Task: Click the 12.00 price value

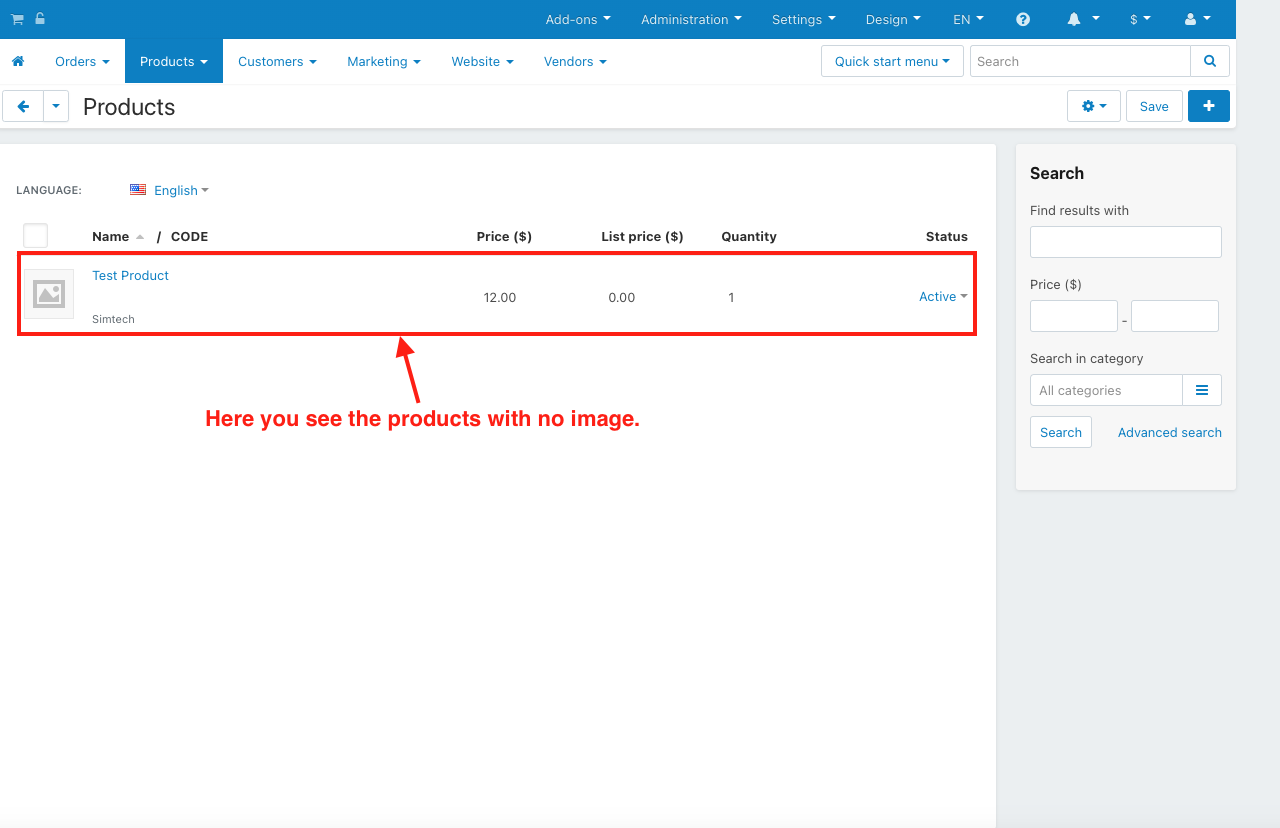Action: tap(500, 297)
